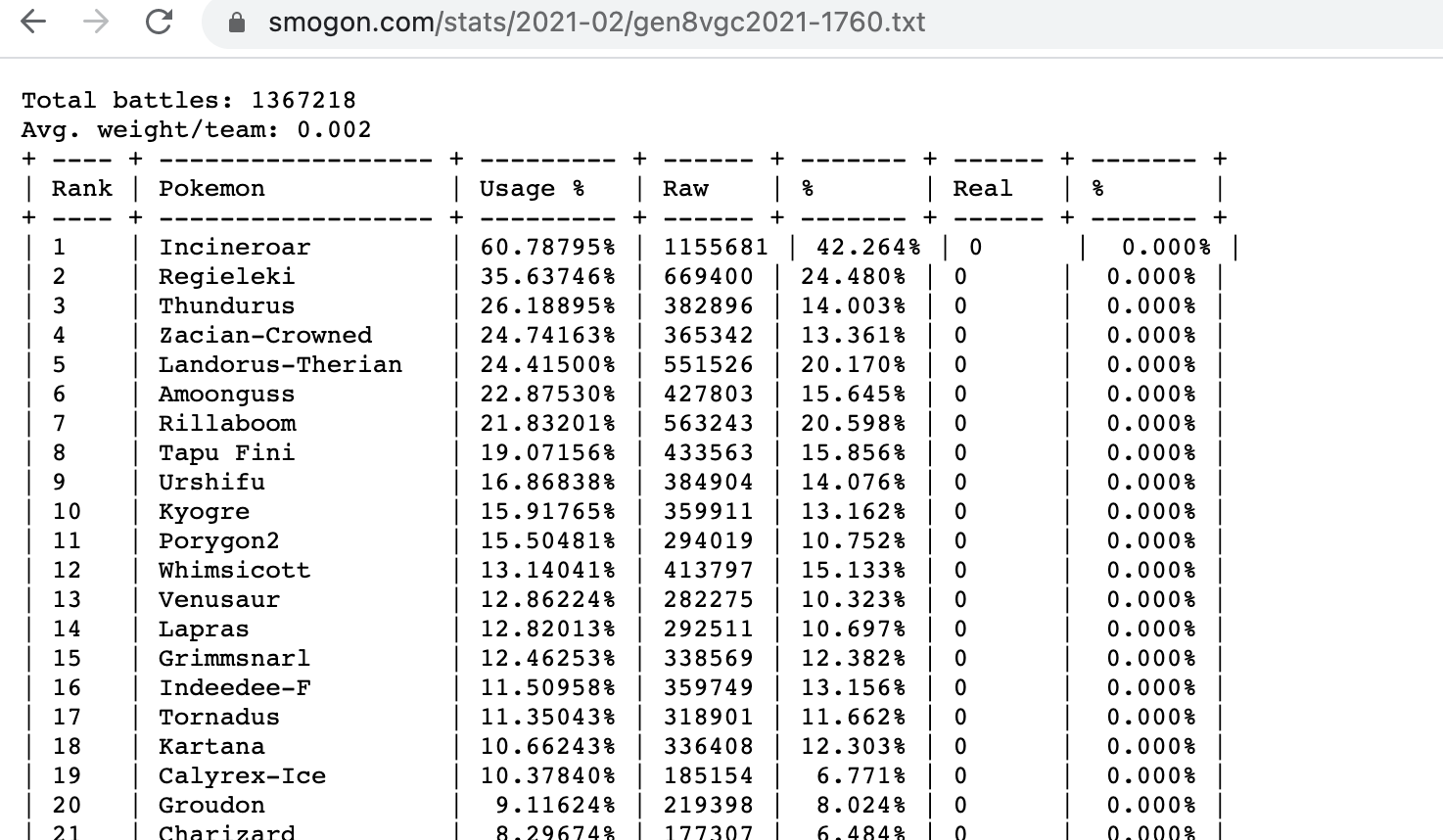Select the name 'Landorus-Therian'

click(281, 364)
